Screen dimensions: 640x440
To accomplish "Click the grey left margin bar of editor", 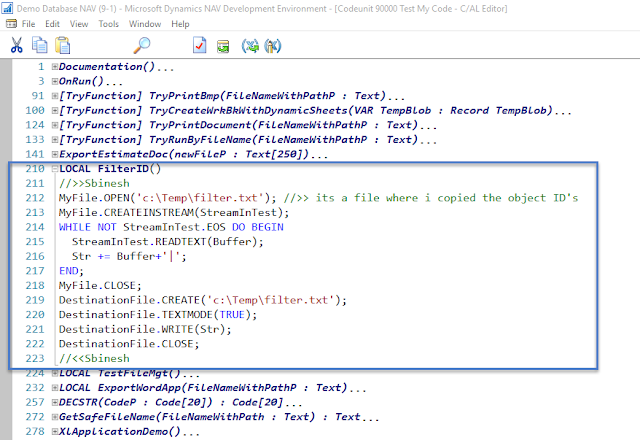I will pos(6,249).
